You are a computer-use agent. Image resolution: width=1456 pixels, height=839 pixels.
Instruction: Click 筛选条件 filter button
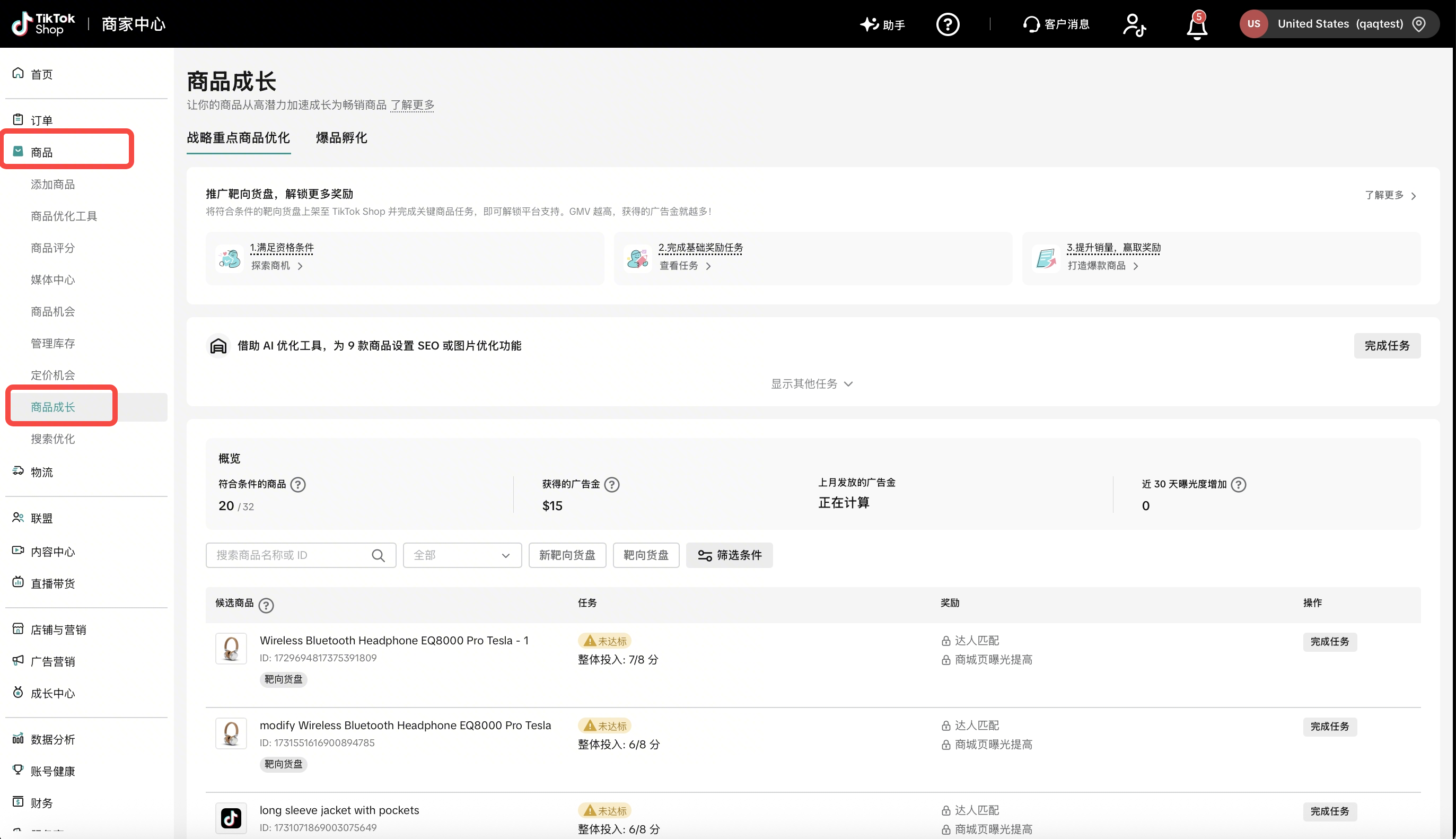point(729,555)
